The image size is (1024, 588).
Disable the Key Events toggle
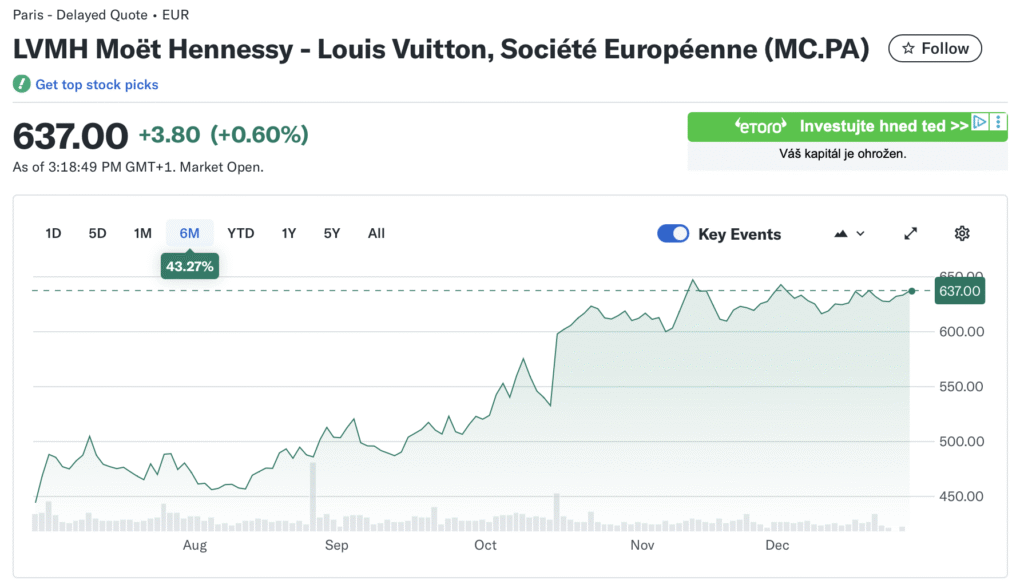coord(673,233)
